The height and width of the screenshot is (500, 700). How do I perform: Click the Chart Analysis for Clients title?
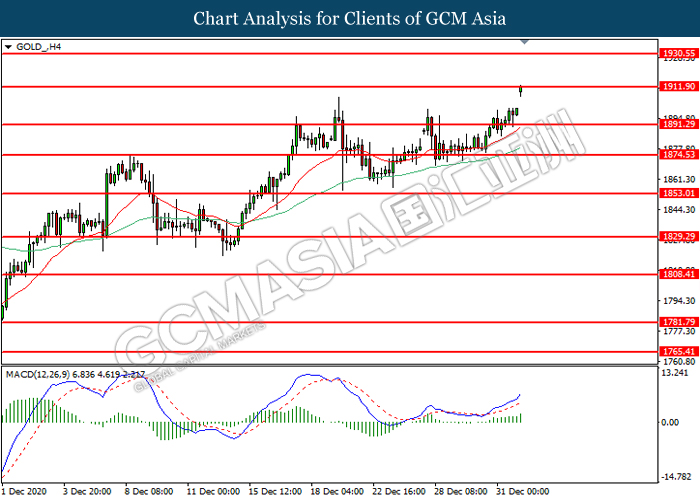pyautogui.click(x=350, y=18)
